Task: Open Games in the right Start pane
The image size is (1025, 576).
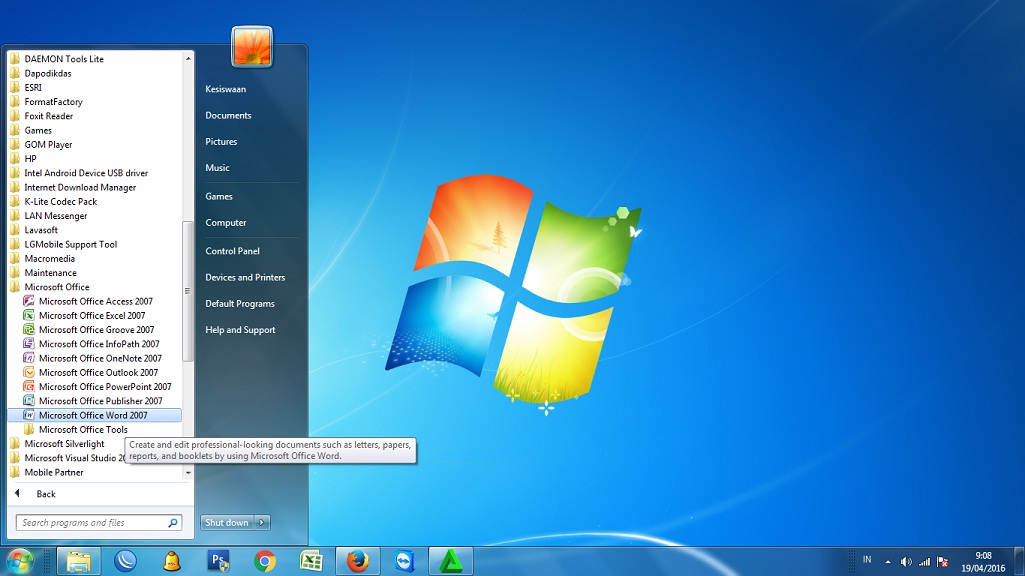Action: tap(218, 196)
